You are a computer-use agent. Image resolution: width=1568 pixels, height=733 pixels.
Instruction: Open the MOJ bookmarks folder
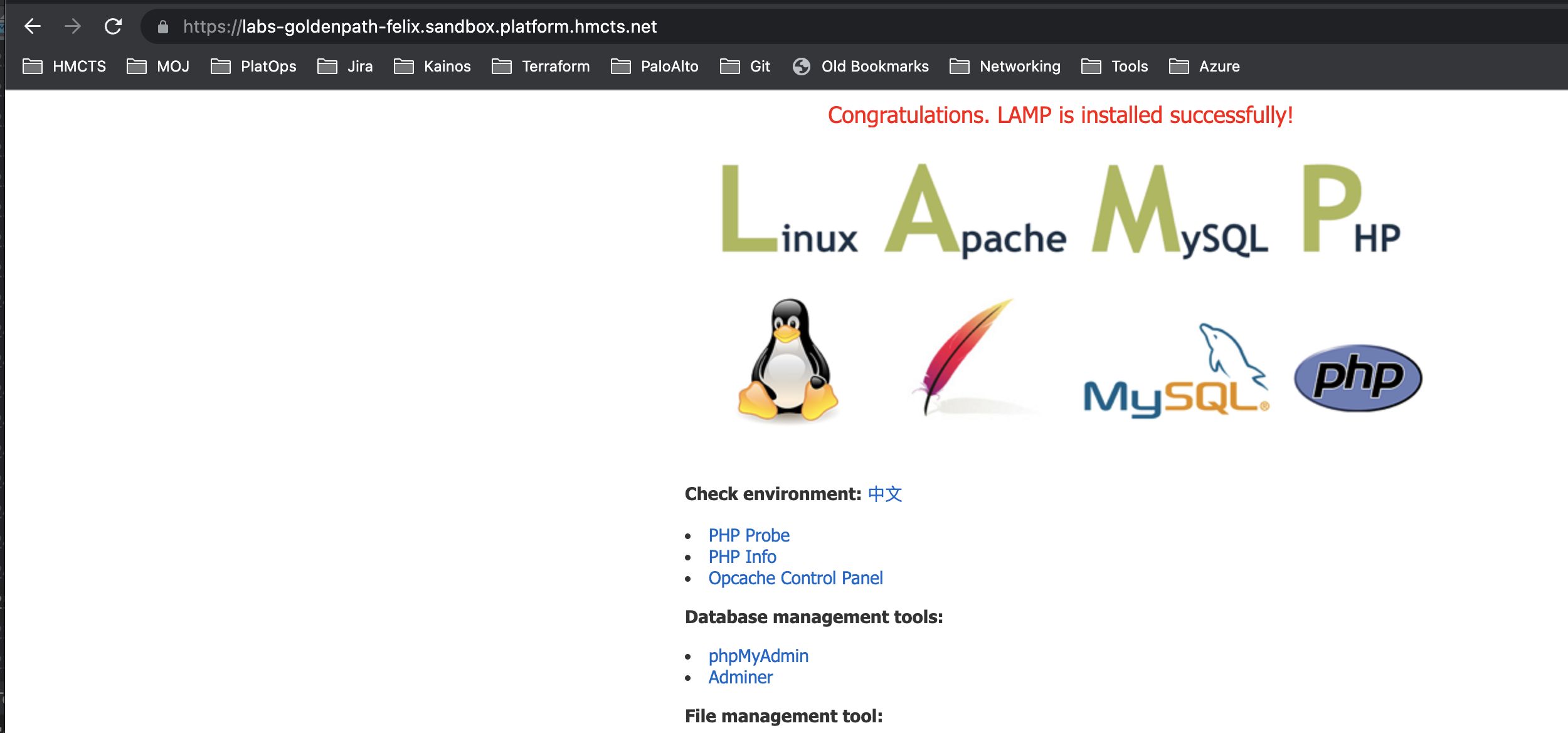tap(158, 67)
